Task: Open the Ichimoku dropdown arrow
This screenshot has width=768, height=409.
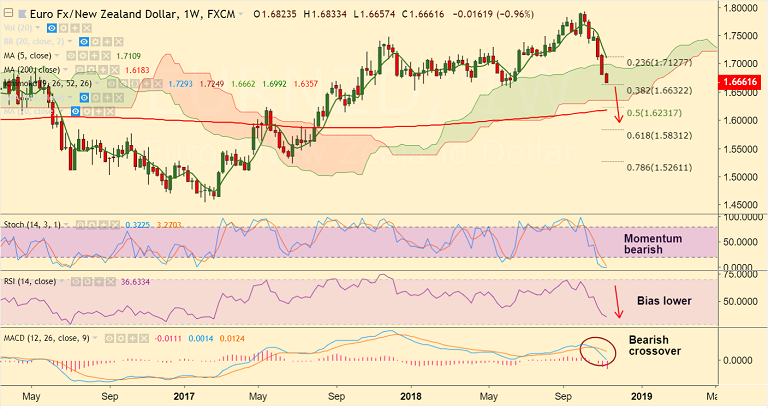Action: 96,83
